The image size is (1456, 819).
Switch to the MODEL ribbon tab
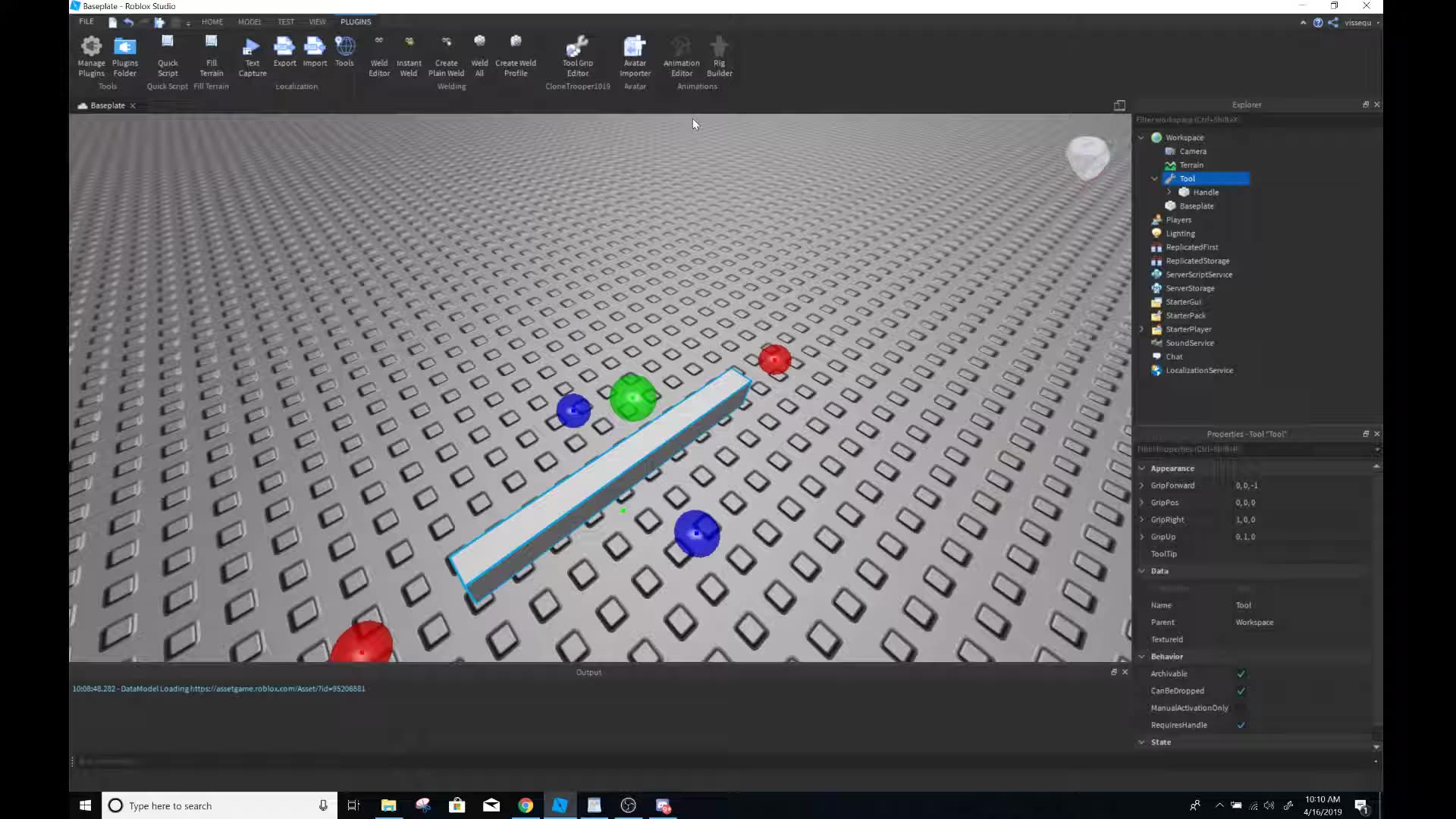click(250, 22)
